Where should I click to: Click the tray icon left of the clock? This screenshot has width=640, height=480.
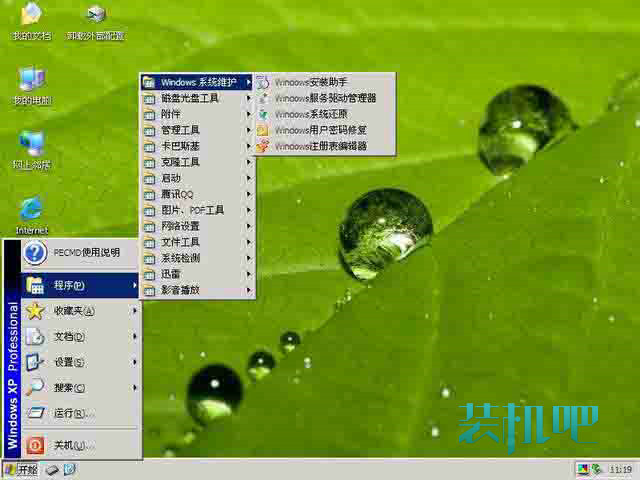597,469
